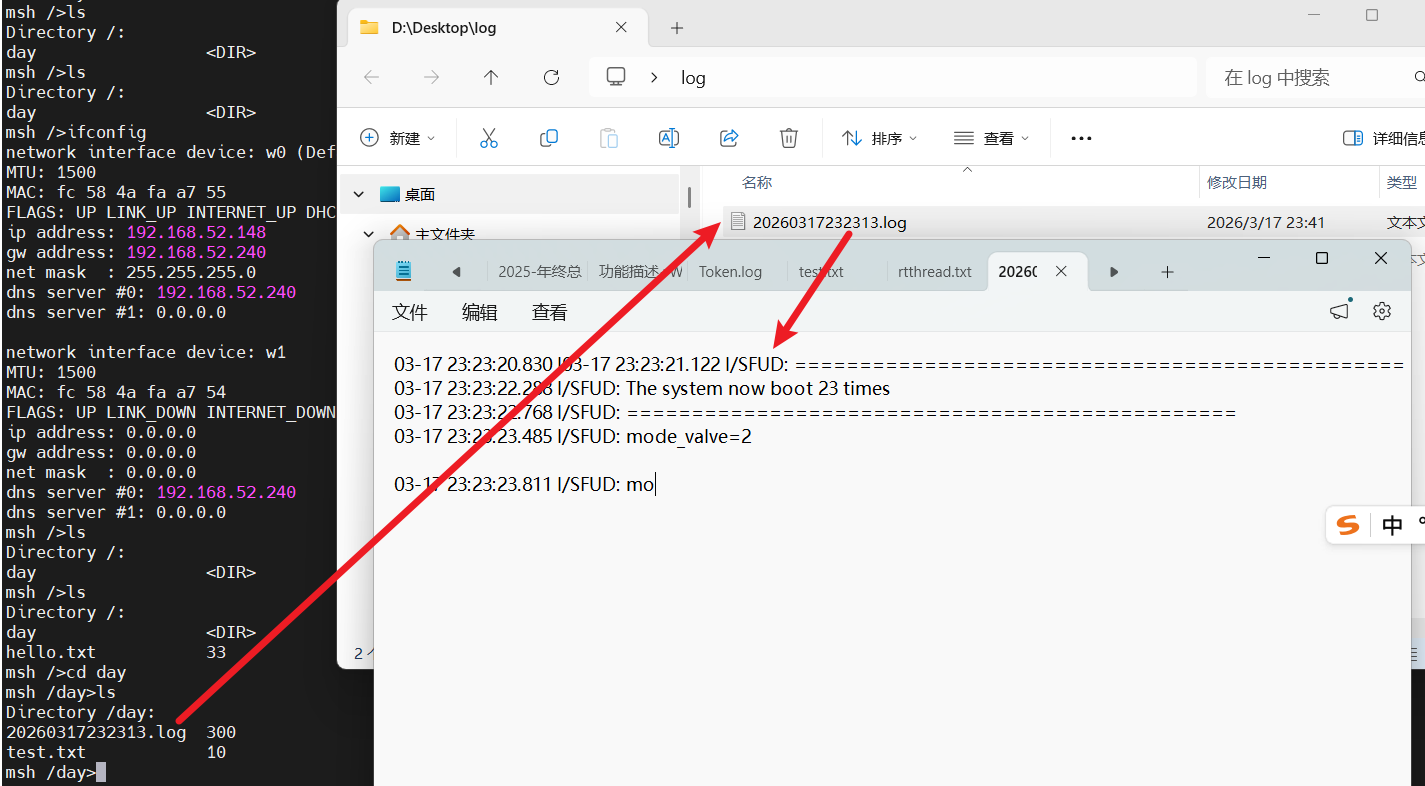
Task: Click the Copy icon in File Explorer toolbar
Action: [549, 138]
